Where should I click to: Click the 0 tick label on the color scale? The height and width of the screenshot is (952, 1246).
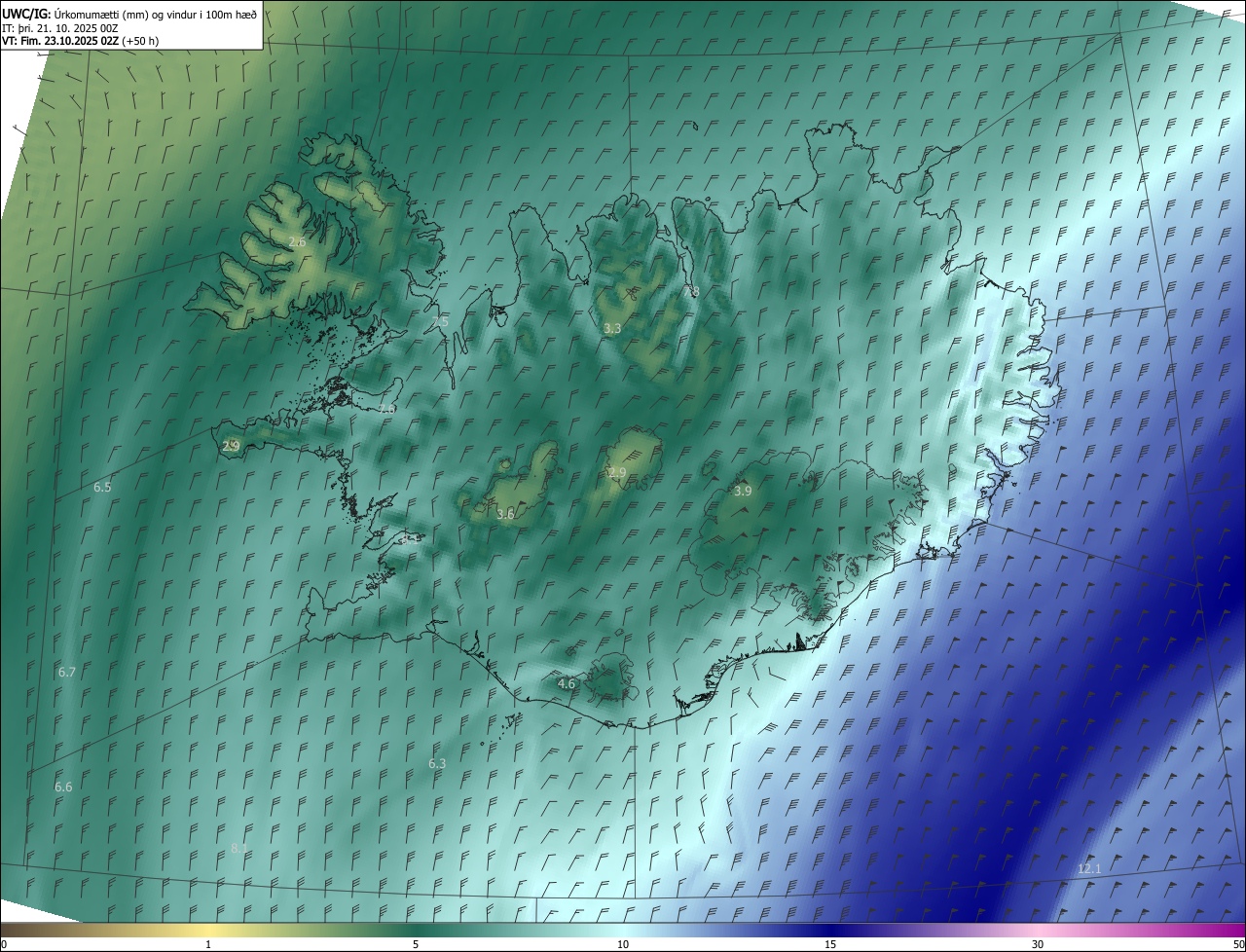tap(4, 944)
